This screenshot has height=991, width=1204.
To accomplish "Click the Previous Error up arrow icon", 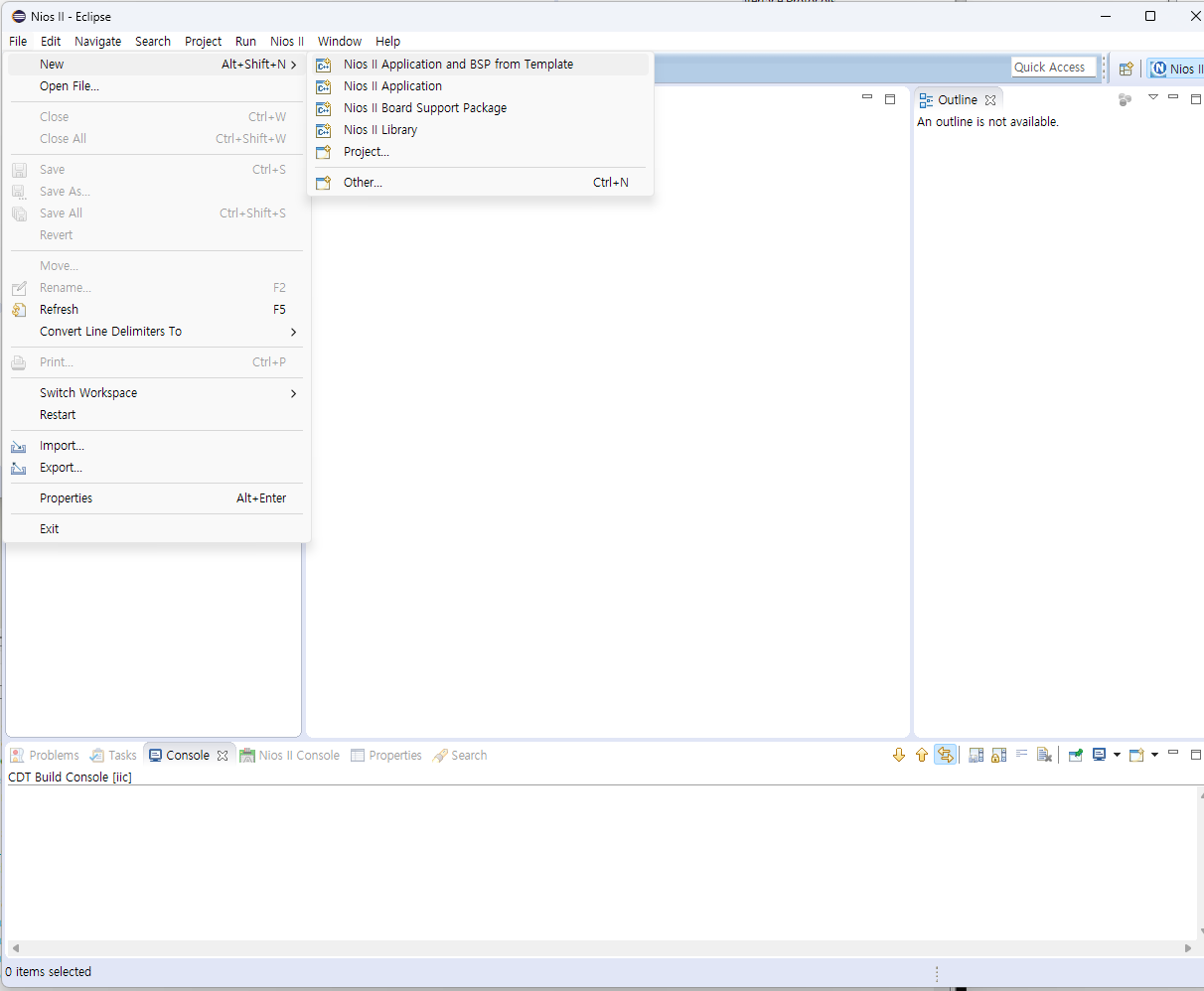I will [x=922, y=756].
